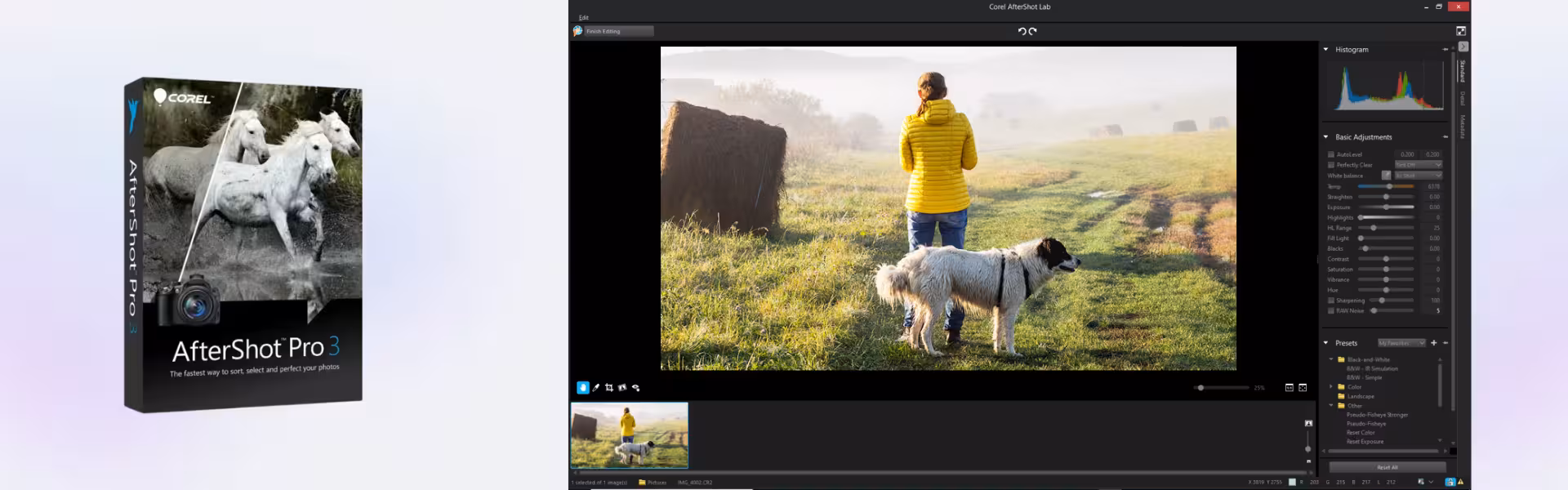Screen dimensions: 1568x490
Task: Click the Temp value field
Action: (x=1432, y=186)
